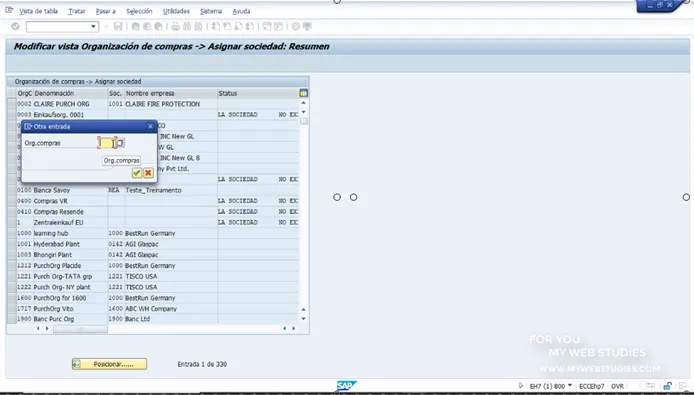Click the Enter checkmark icon in toolbar
The image size is (694, 395).
coord(15,27)
